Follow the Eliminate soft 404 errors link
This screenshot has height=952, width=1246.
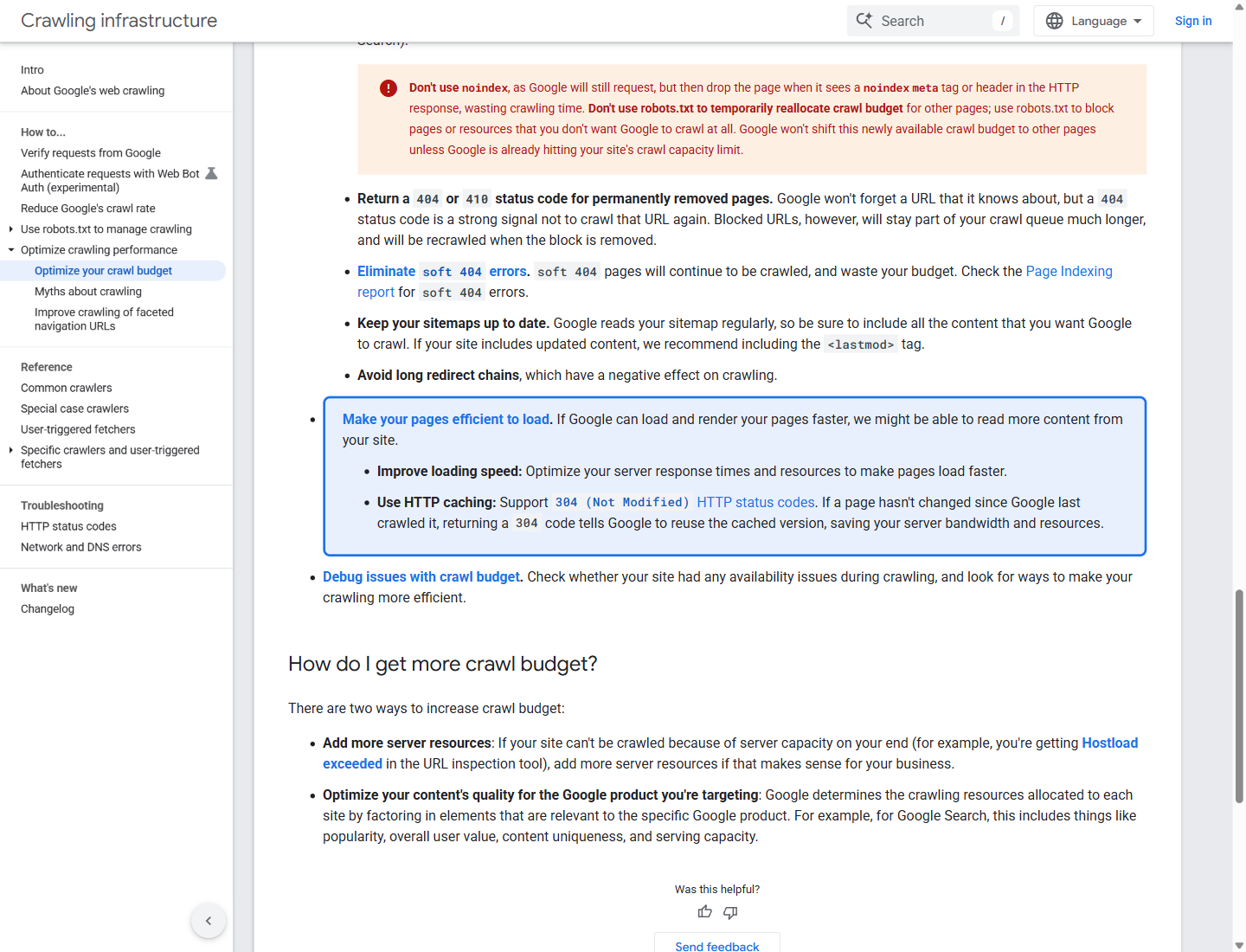pos(442,272)
